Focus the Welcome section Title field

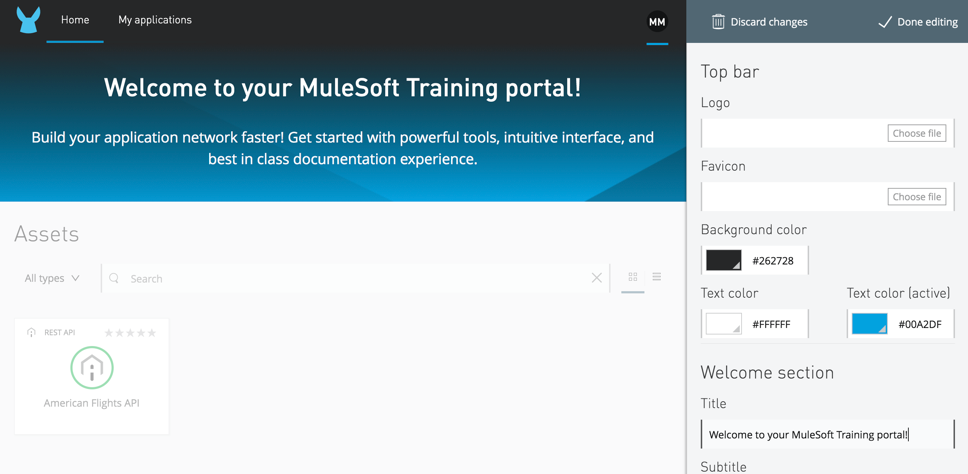[827, 434]
